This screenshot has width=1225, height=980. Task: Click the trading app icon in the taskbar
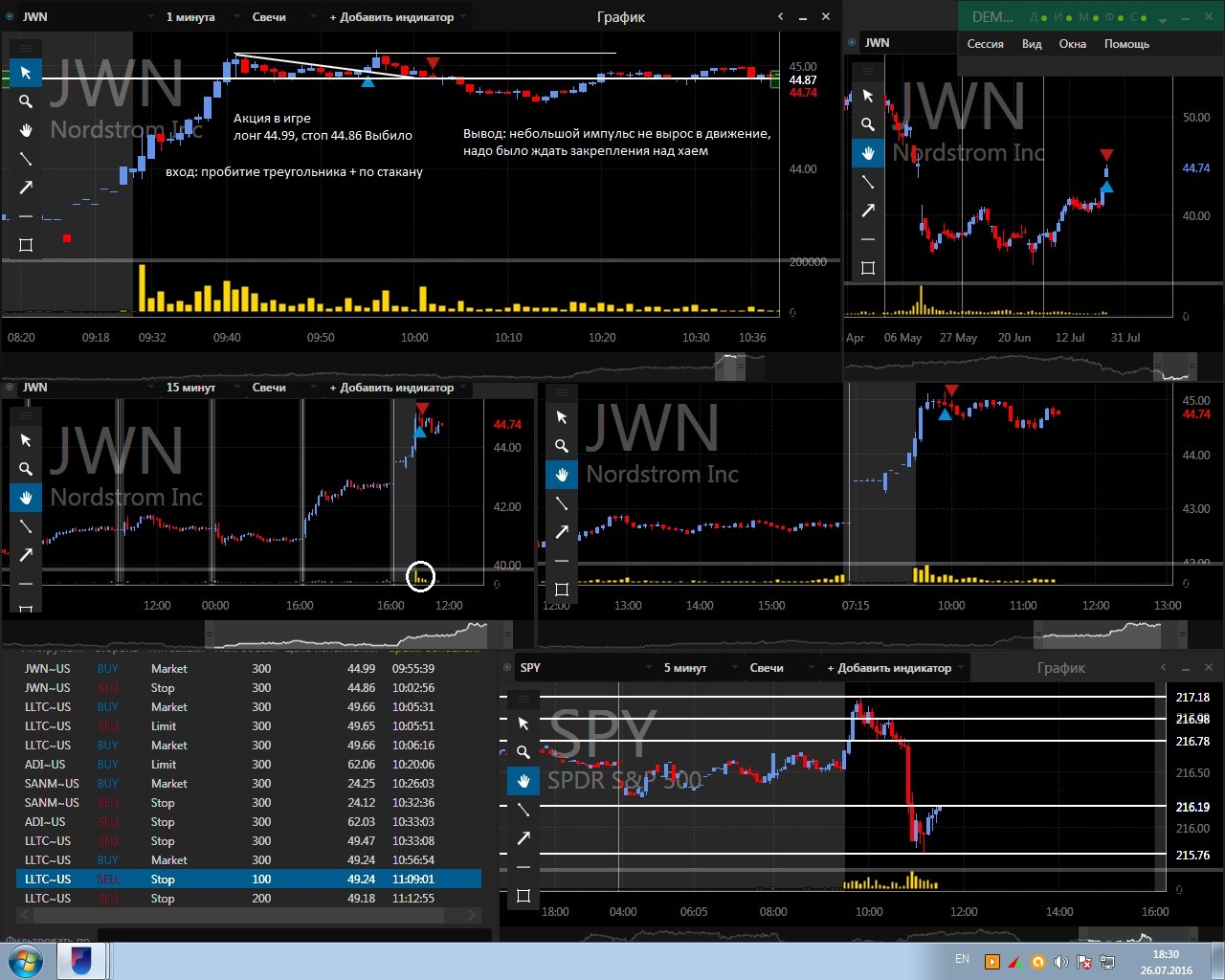(81, 962)
